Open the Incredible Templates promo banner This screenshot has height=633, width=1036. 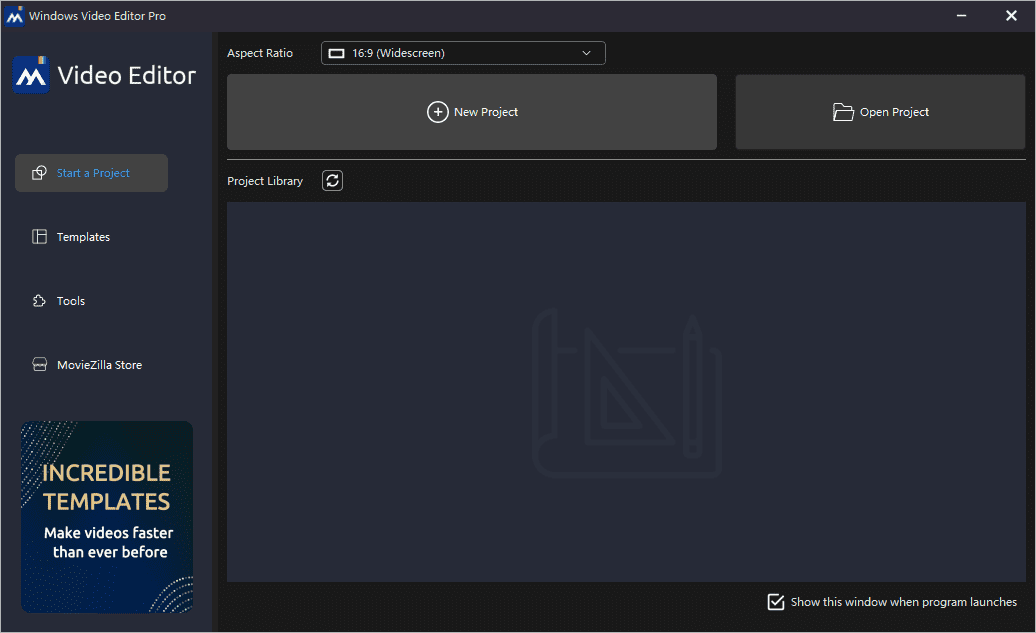(107, 517)
